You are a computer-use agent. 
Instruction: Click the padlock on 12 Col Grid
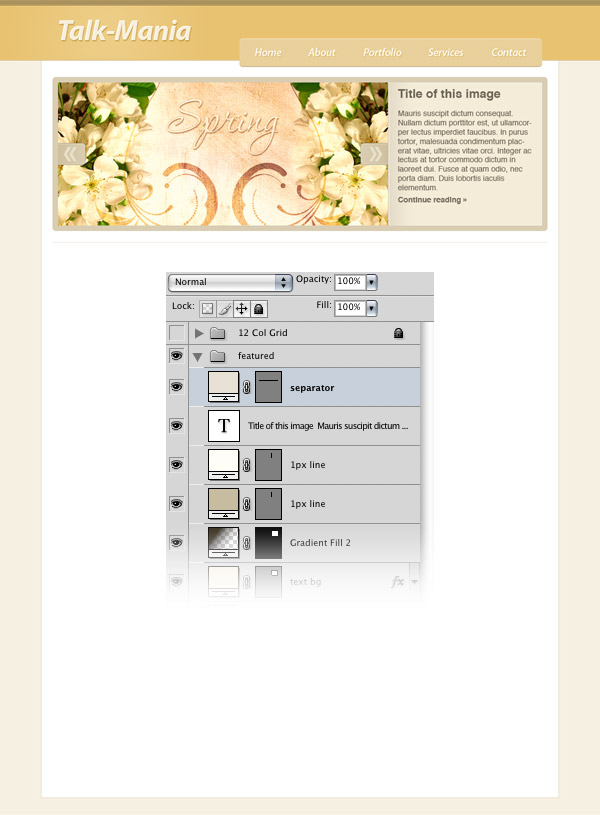pyautogui.click(x=398, y=333)
